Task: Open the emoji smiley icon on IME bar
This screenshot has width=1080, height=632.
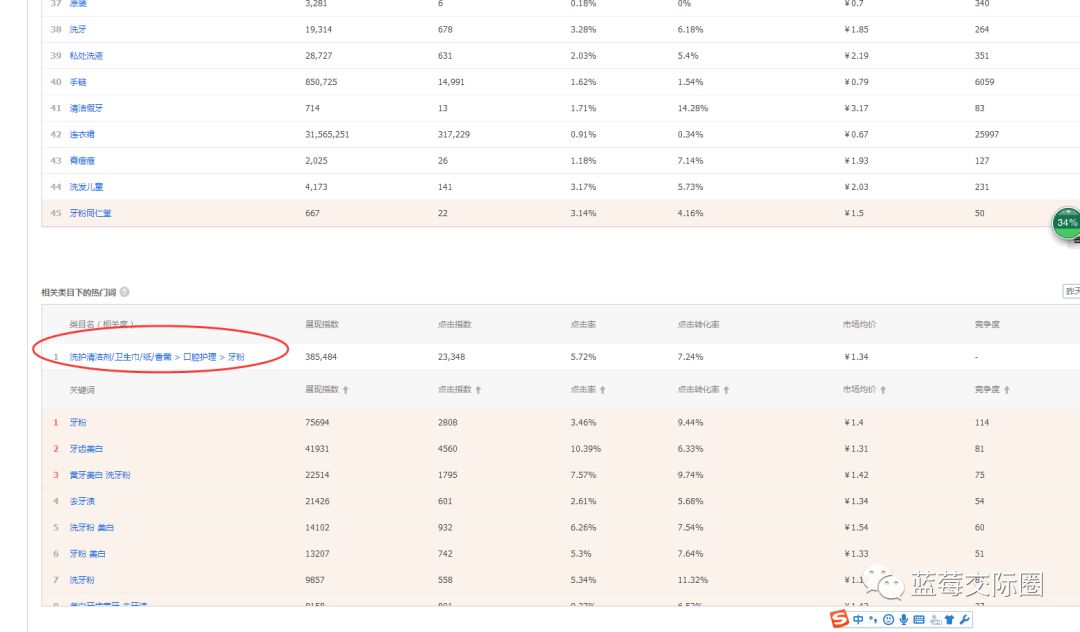Action: click(889, 620)
